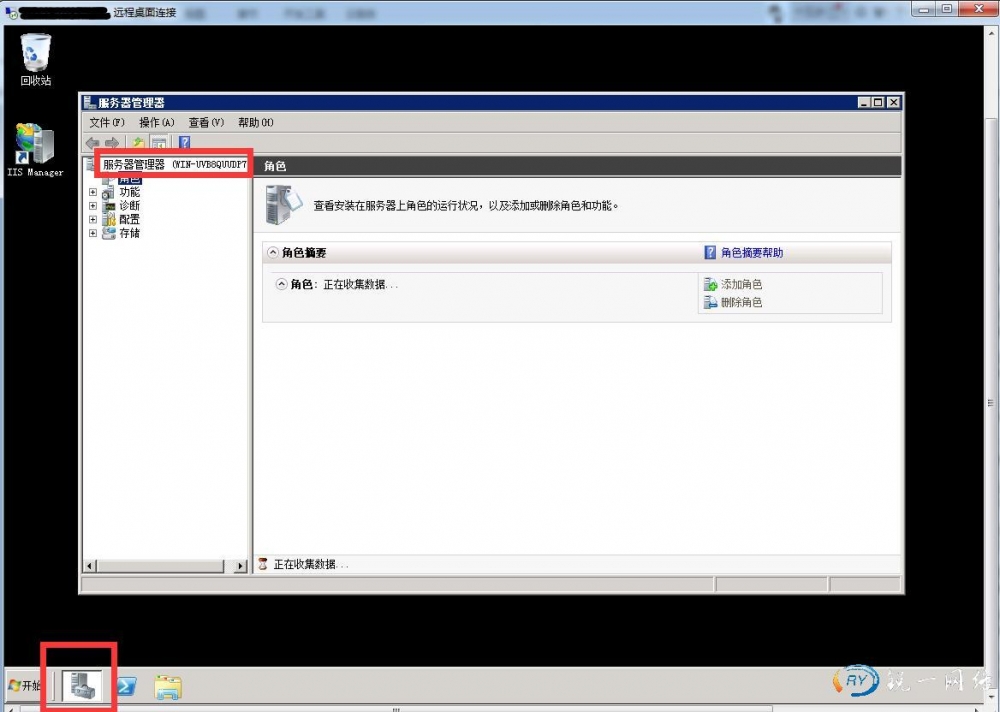Open the 操作(A) menu
The height and width of the screenshot is (712, 1000).
point(156,122)
